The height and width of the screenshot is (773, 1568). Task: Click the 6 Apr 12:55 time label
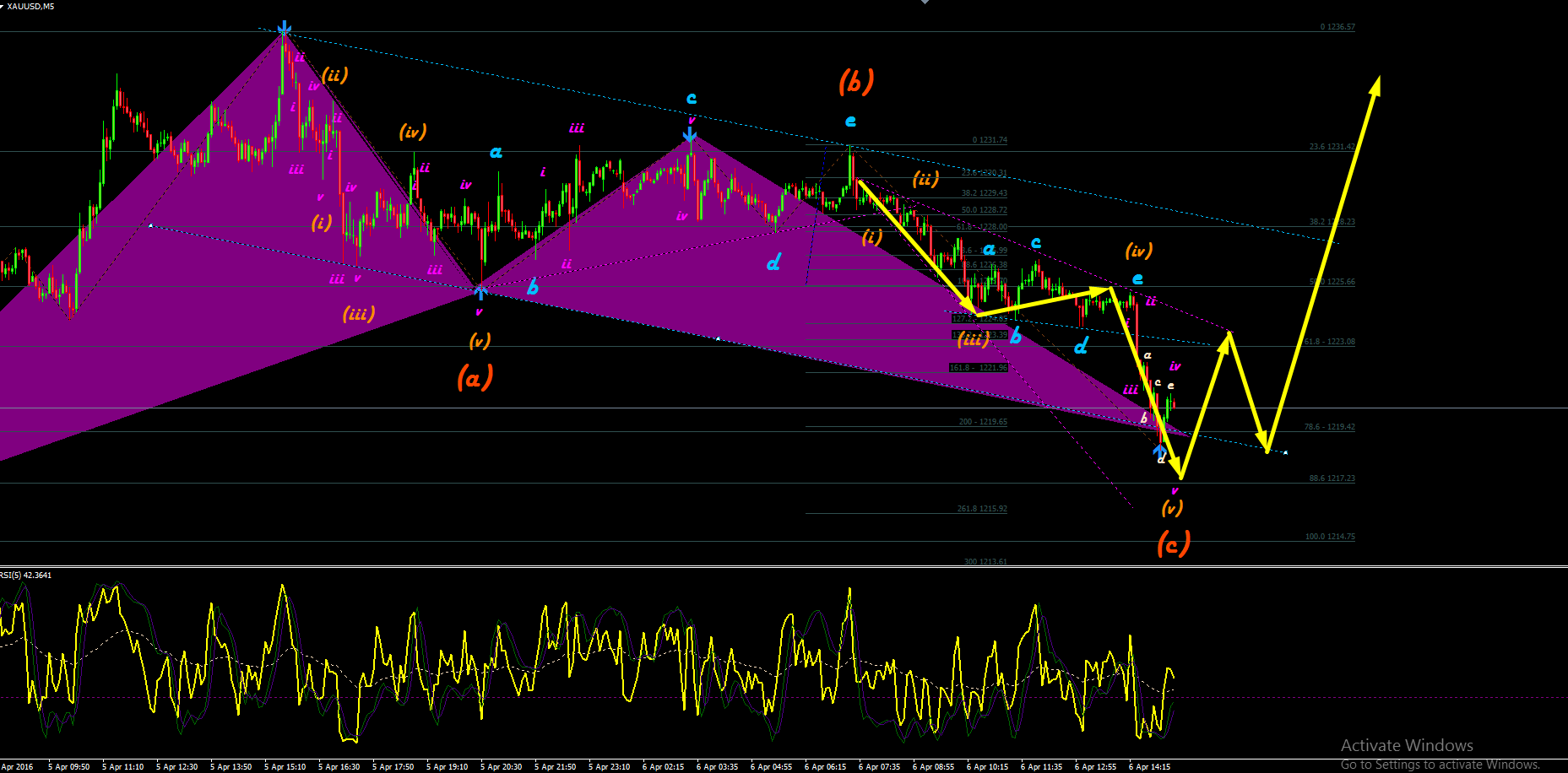[1096, 767]
